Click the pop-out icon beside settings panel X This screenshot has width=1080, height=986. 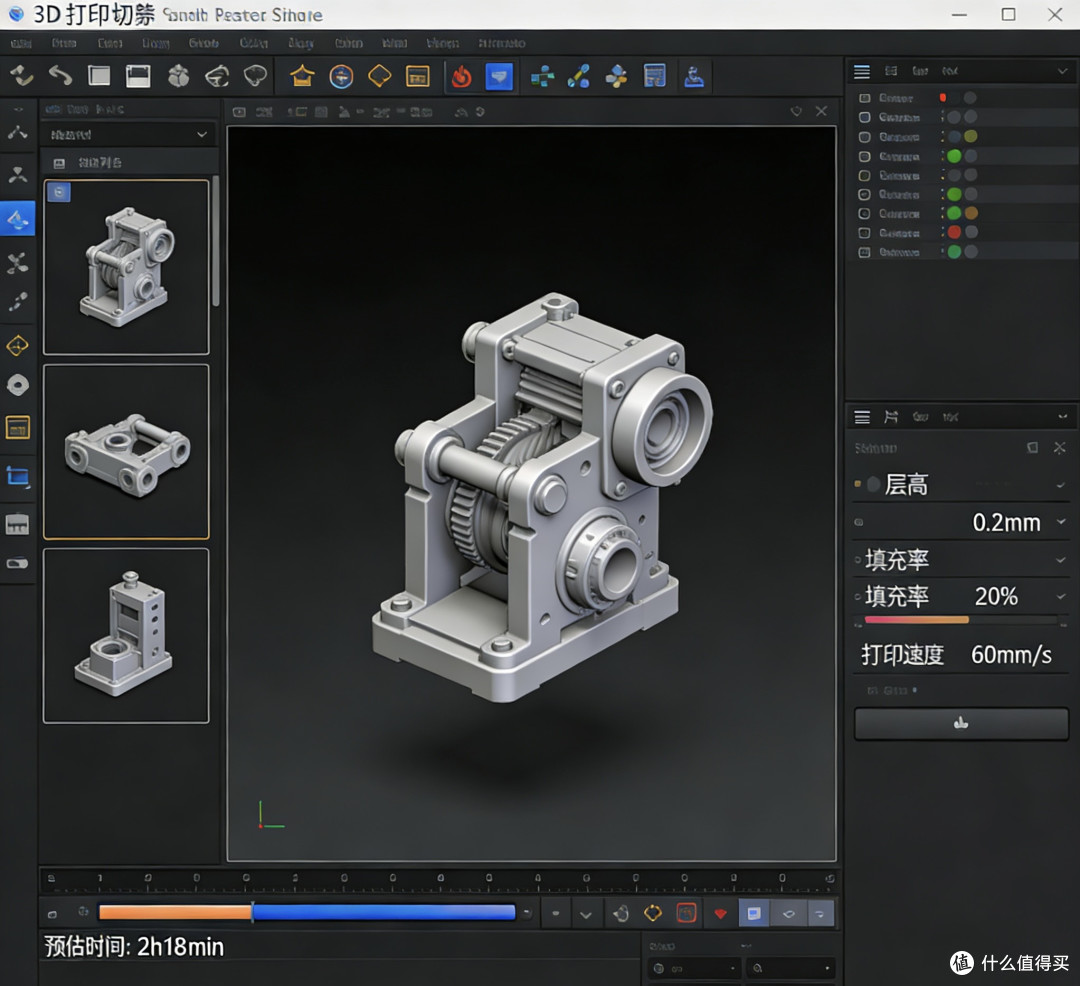point(1032,448)
